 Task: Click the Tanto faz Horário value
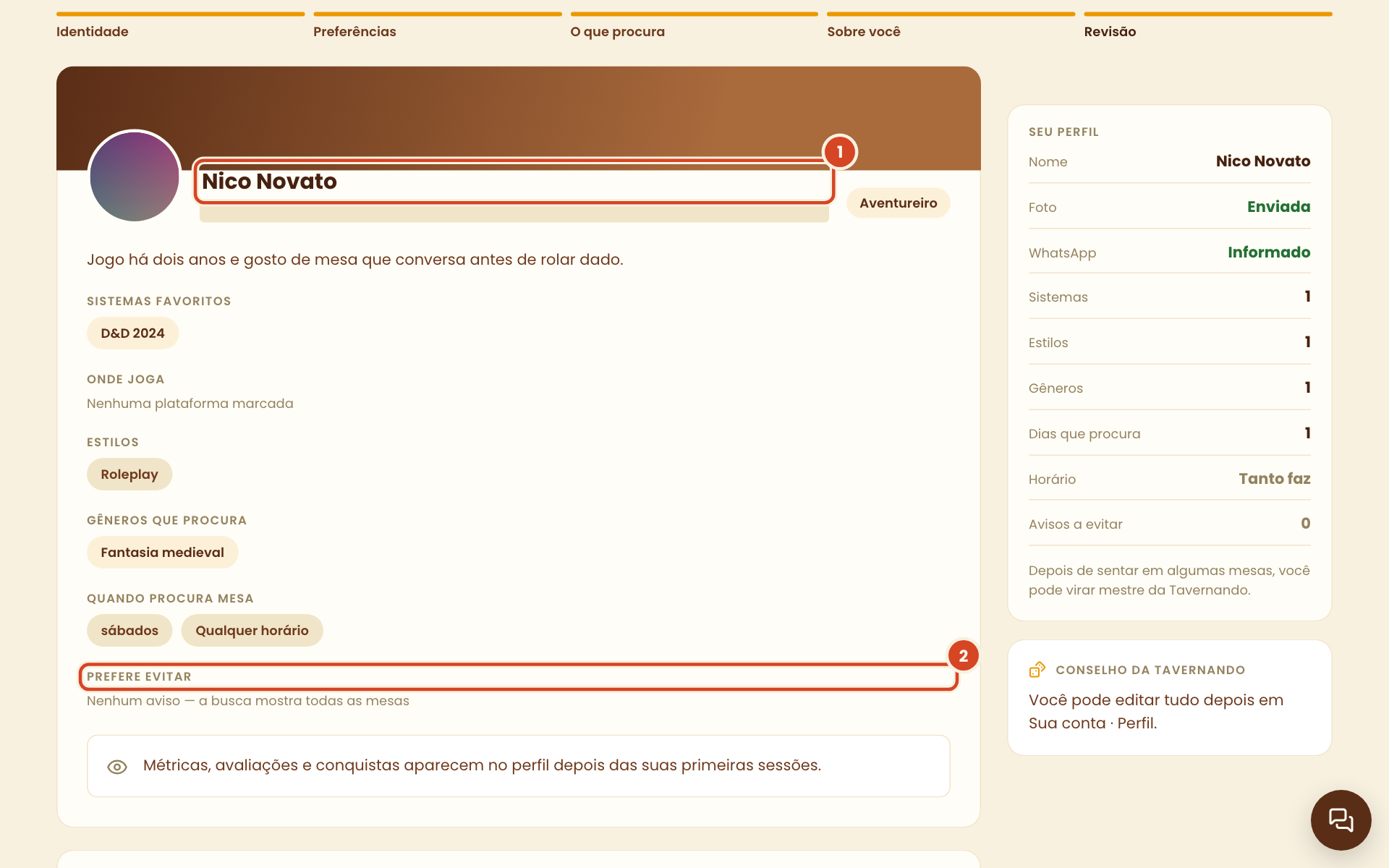1274,479
